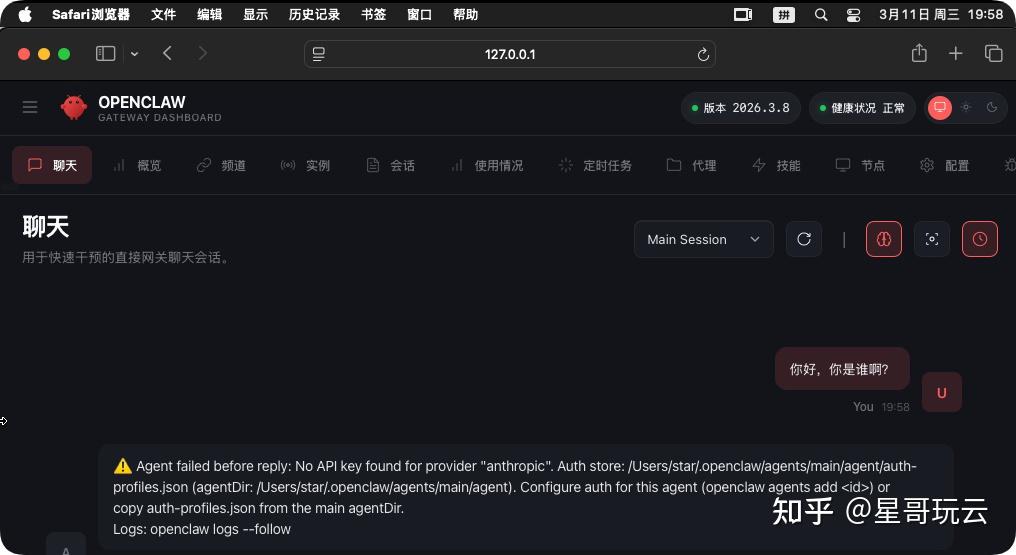Click the 版本 2026.3.8 badge
Viewport: 1016px width, 555px height.
point(741,108)
